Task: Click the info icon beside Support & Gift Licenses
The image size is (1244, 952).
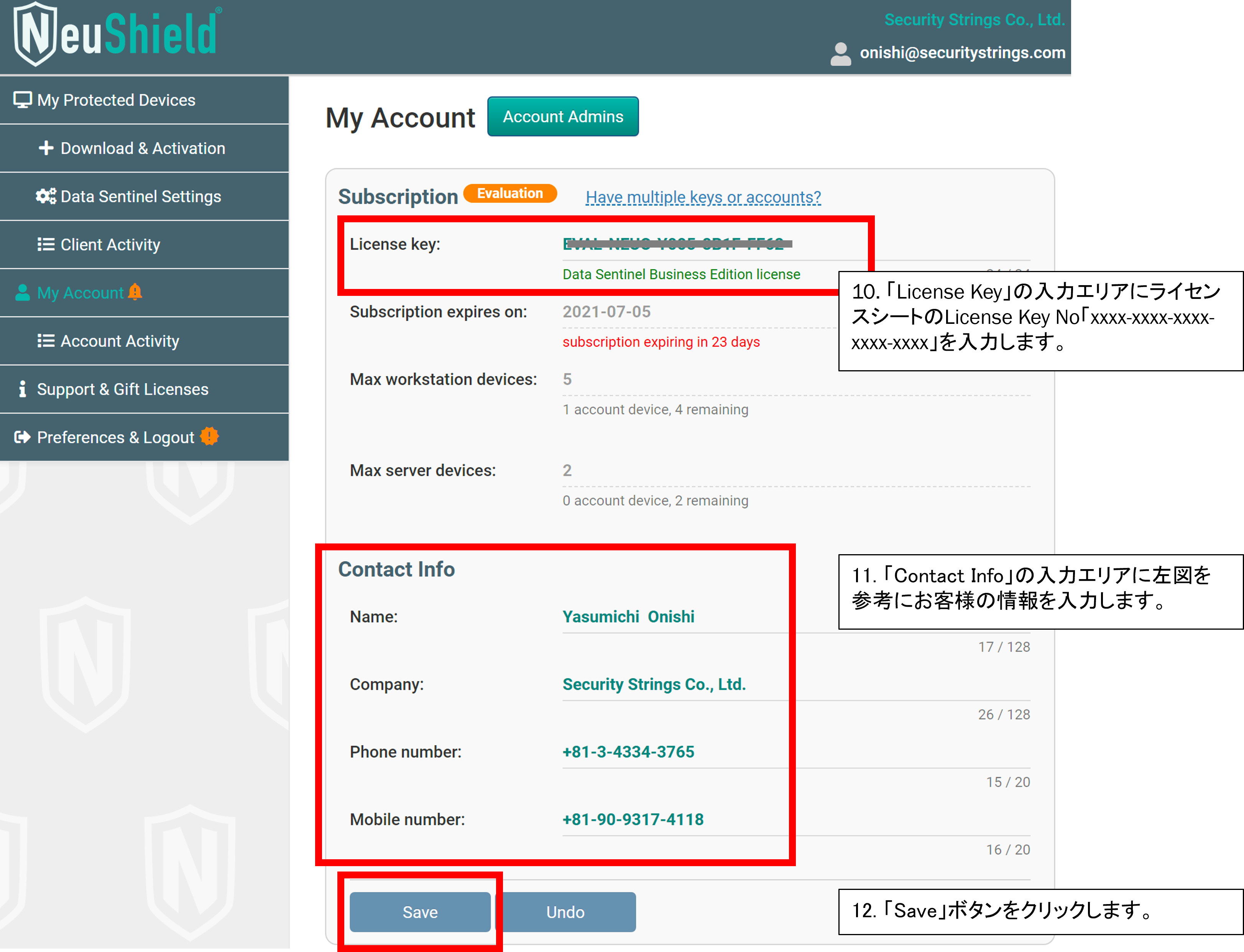Action: [23, 389]
